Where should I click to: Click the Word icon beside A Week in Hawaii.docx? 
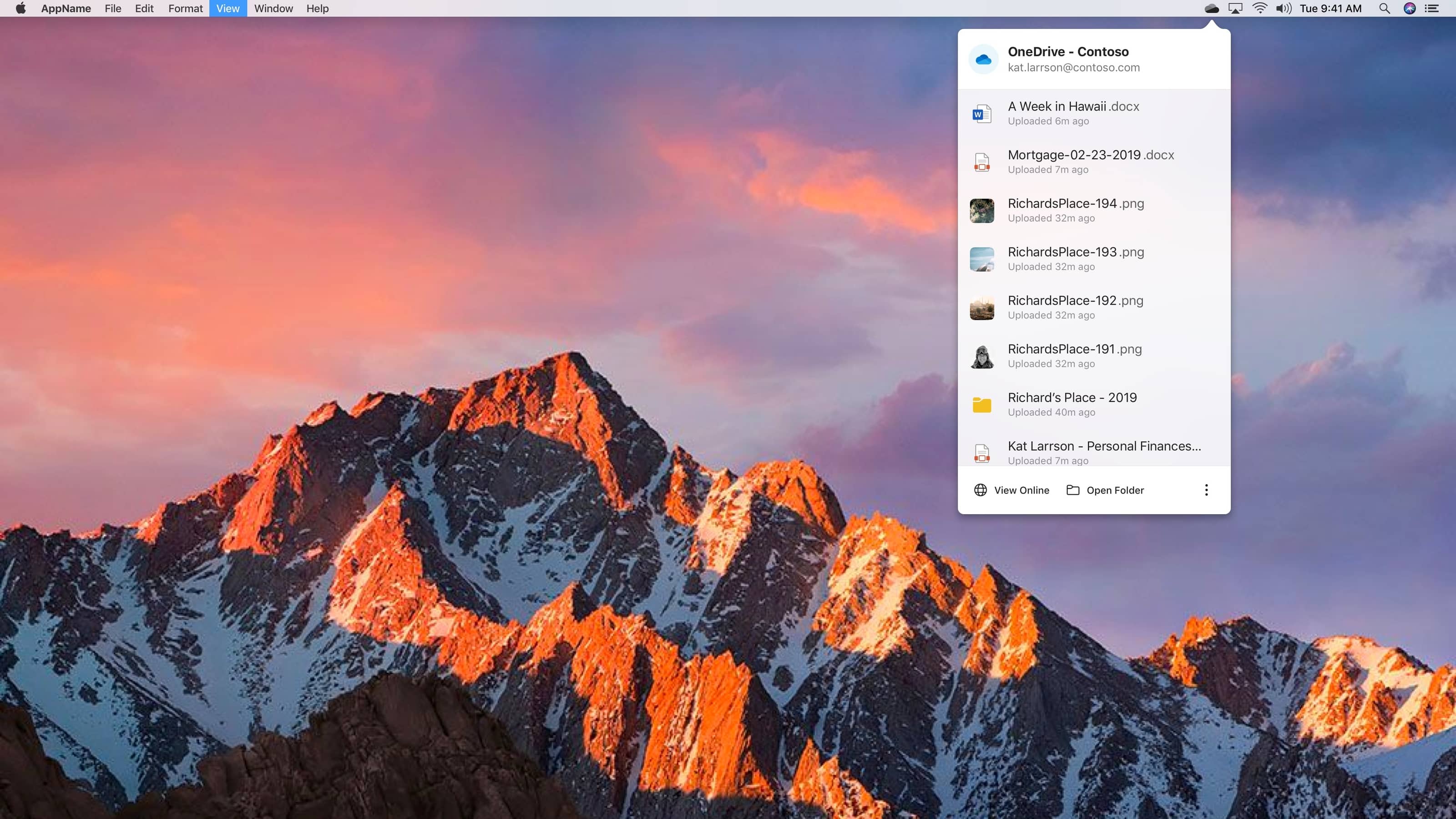982,113
